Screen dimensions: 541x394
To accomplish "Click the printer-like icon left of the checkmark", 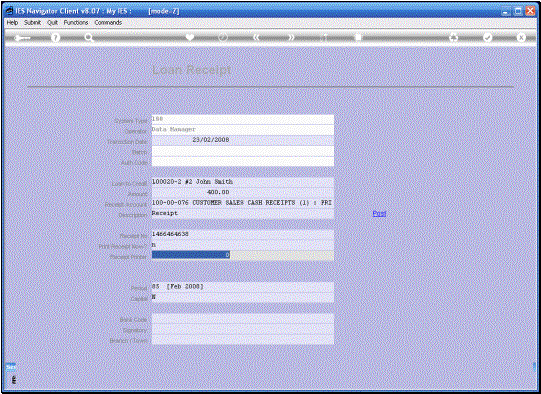I will tap(453, 38).
